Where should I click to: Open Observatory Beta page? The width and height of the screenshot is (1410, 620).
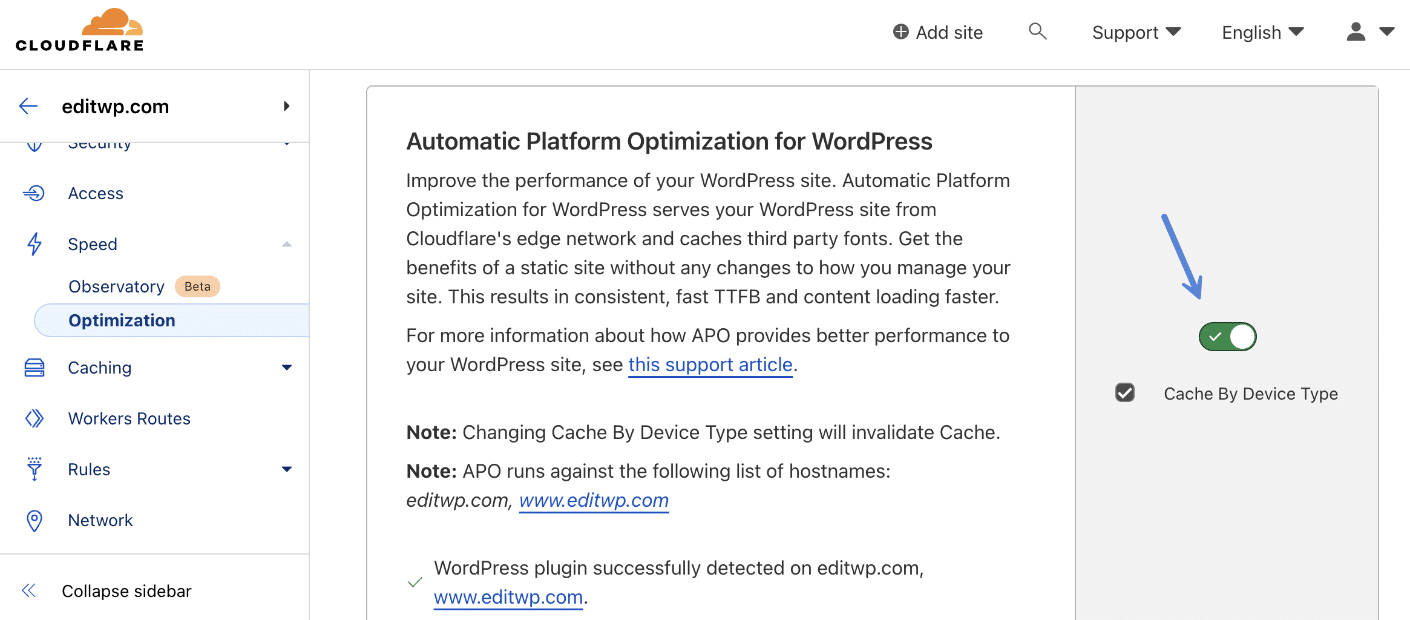click(116, 286)
